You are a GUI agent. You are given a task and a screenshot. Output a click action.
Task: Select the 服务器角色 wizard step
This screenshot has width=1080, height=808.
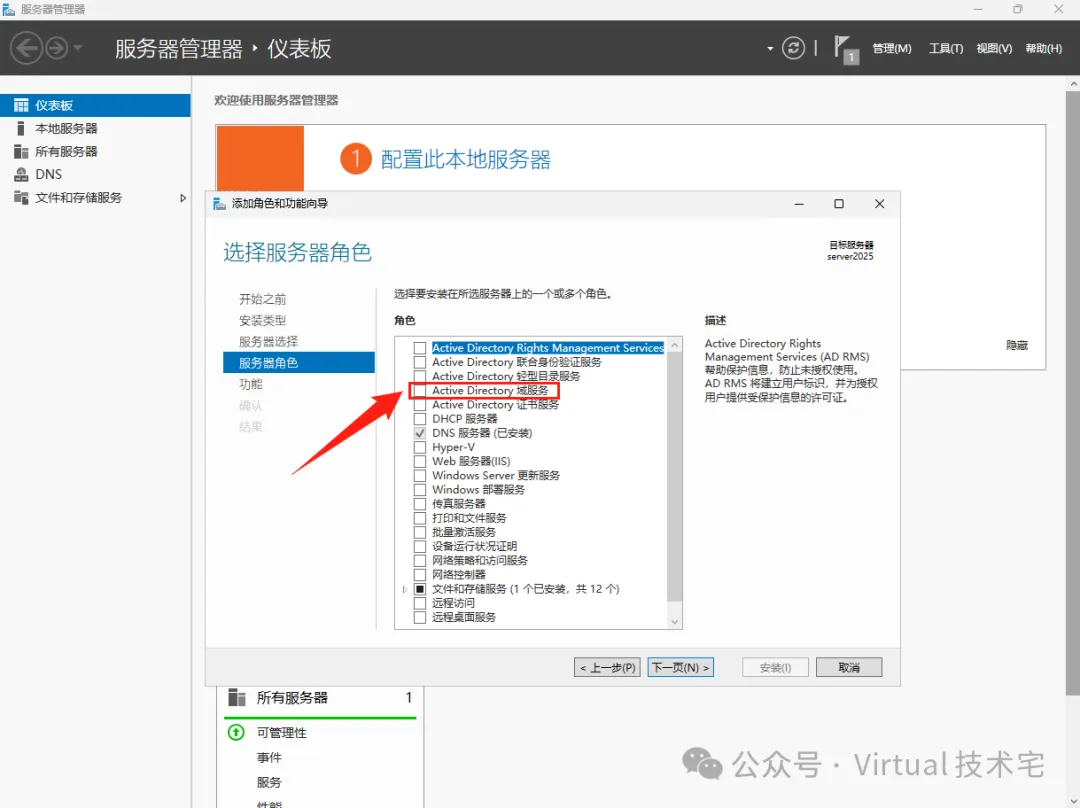point(299,363)
